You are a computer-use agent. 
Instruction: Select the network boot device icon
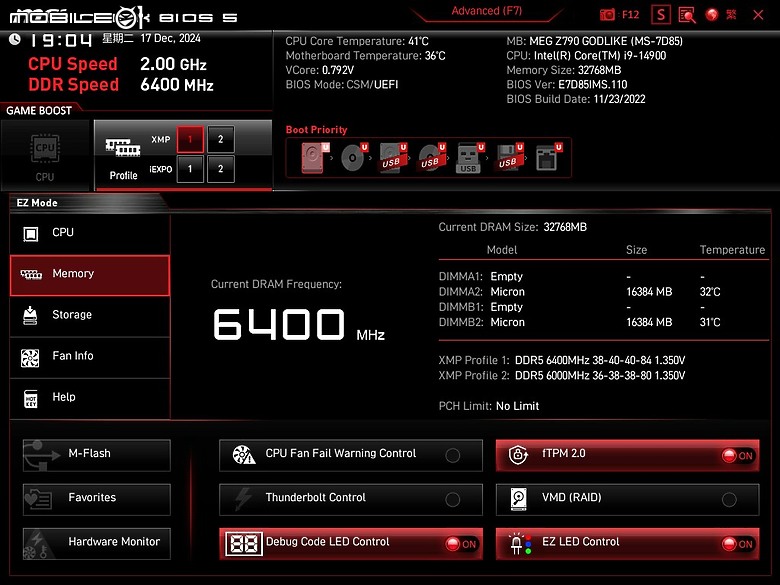(548, 158)
